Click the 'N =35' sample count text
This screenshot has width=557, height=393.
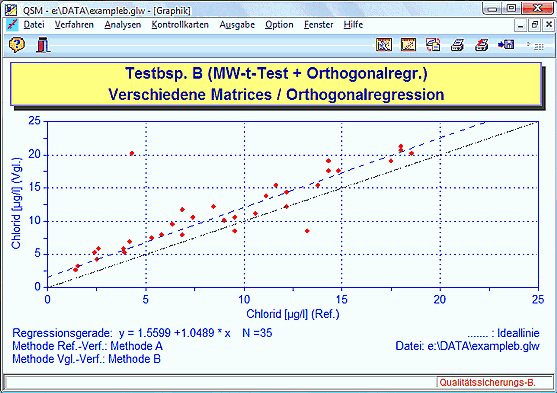click(257, 333)
